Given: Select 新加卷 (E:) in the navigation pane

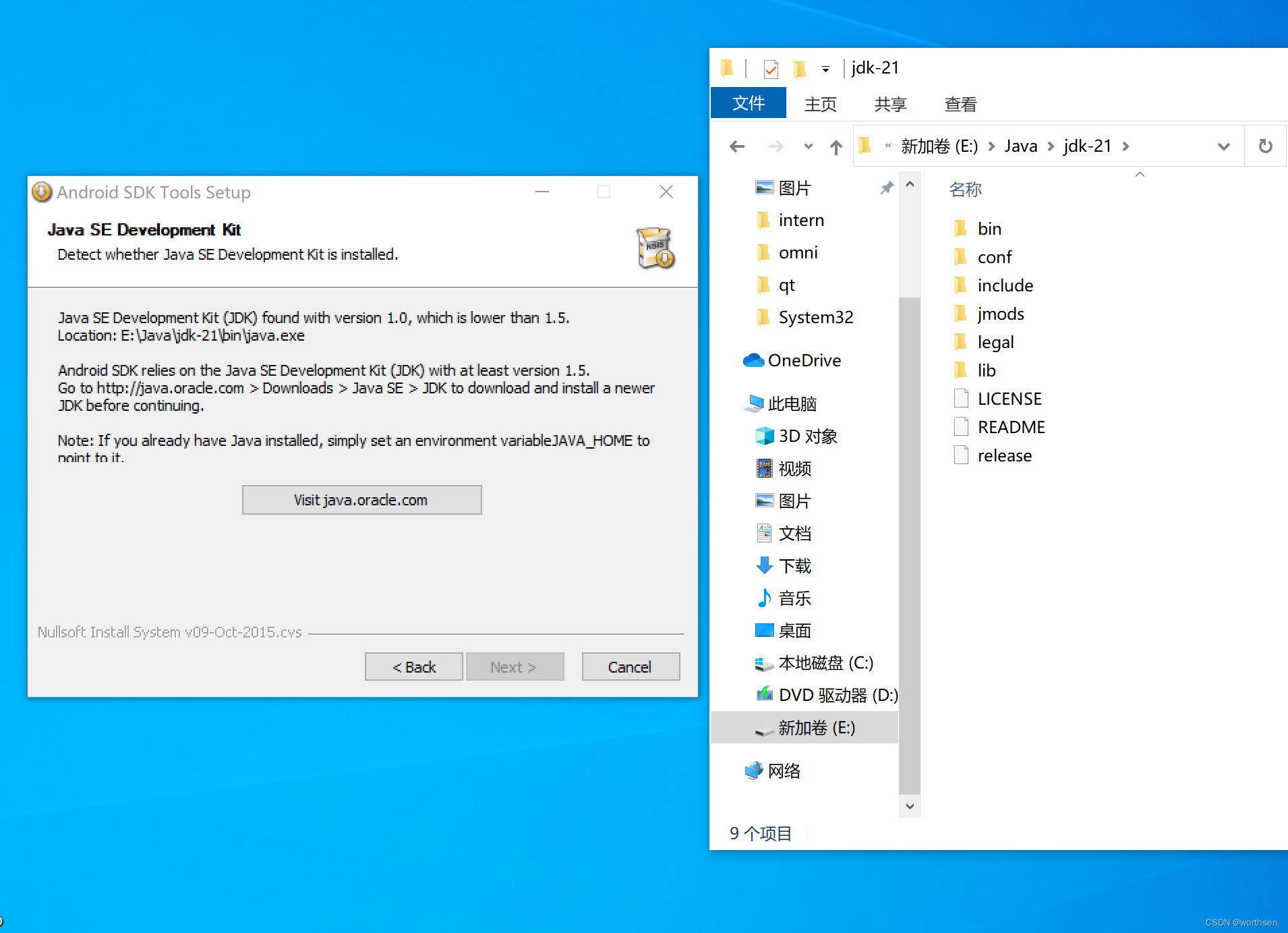Looking at the screenshot, I should click(x=804, y=727).
